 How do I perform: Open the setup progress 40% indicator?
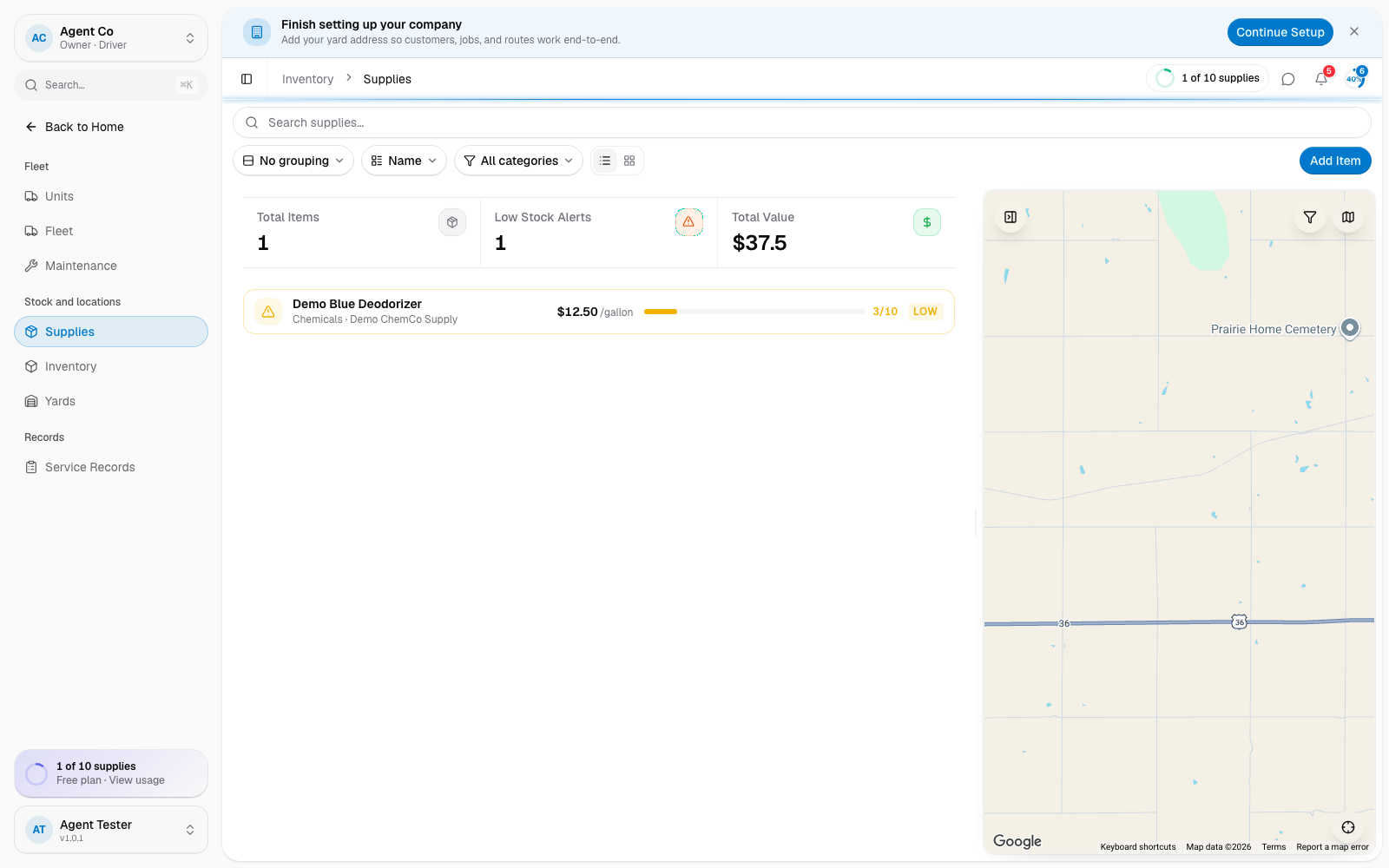1354,79
